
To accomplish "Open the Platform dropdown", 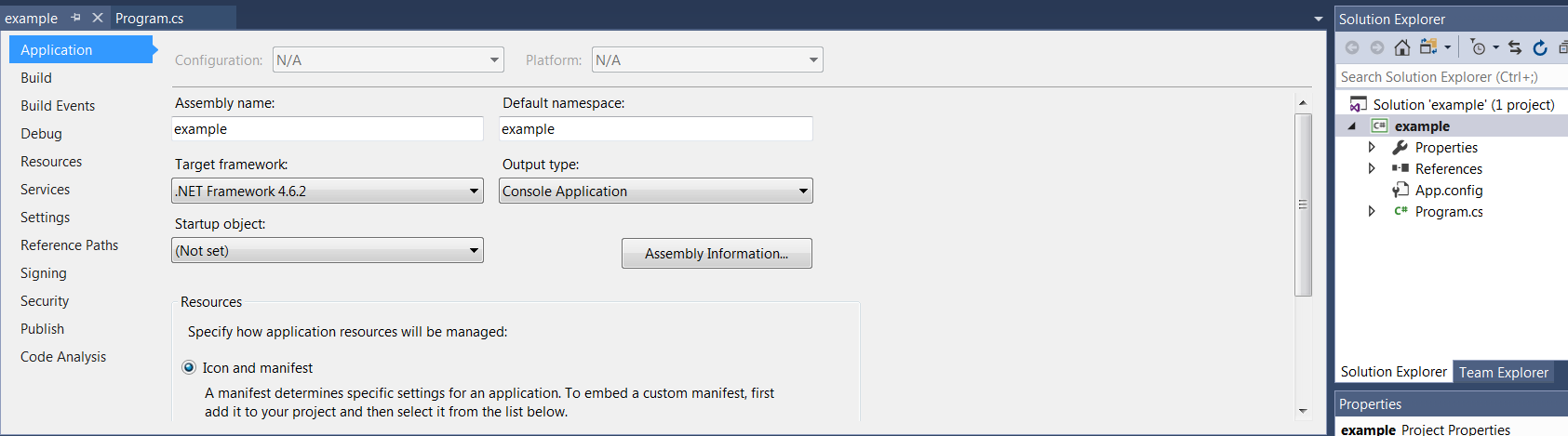I will pos(707,59).
